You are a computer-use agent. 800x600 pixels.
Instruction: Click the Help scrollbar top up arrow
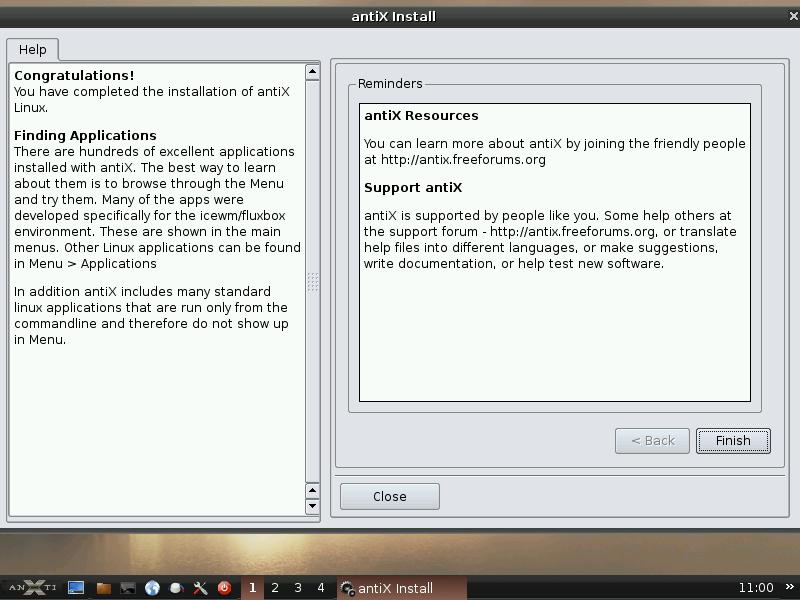click(x=312, y=72)
